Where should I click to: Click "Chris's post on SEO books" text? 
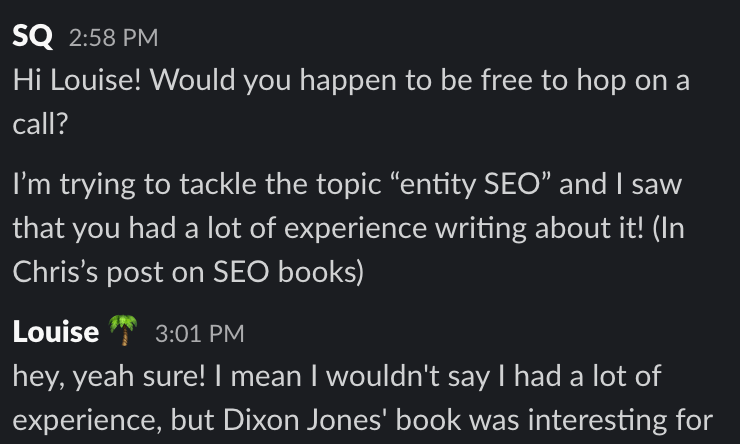186,273
